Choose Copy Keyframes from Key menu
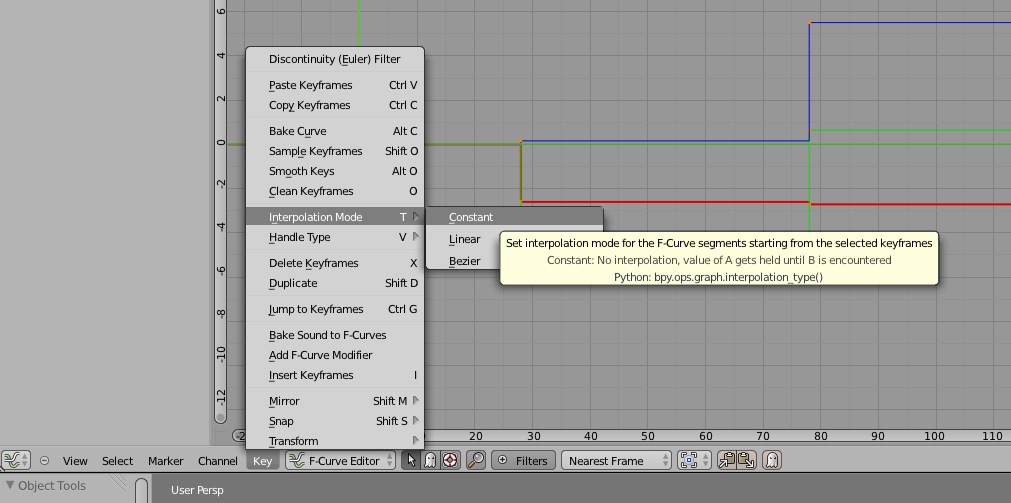 pyautogui.click(x=335, y=105)
